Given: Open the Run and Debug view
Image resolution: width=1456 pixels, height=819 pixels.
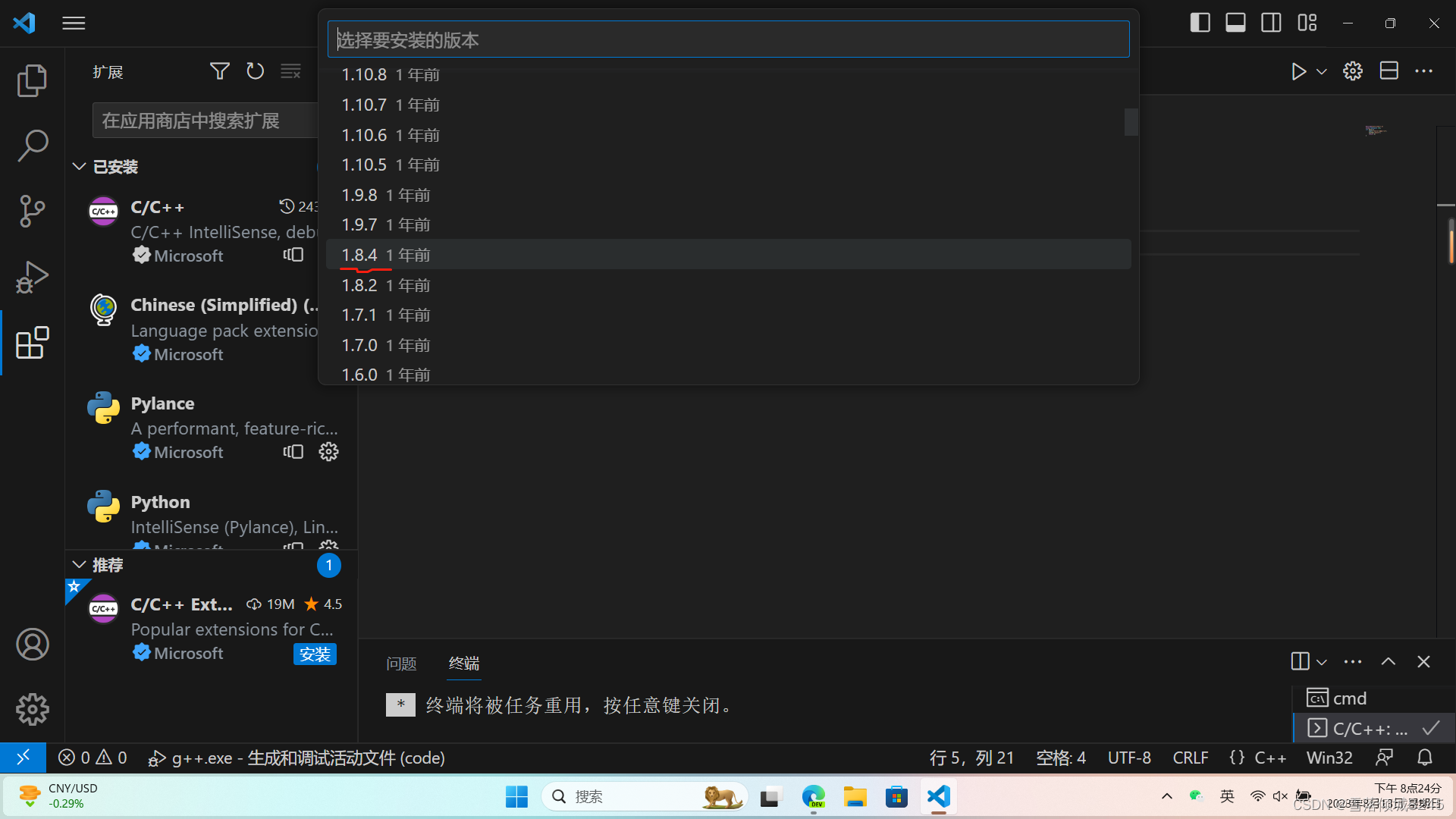Looking at the screenshot, I should [32, 277].
